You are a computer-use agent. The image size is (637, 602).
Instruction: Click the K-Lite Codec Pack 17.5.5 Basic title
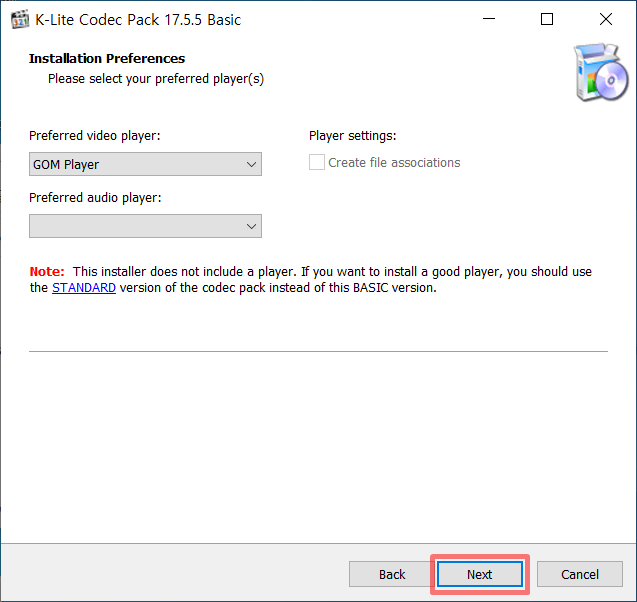click(x=138, y=19)
